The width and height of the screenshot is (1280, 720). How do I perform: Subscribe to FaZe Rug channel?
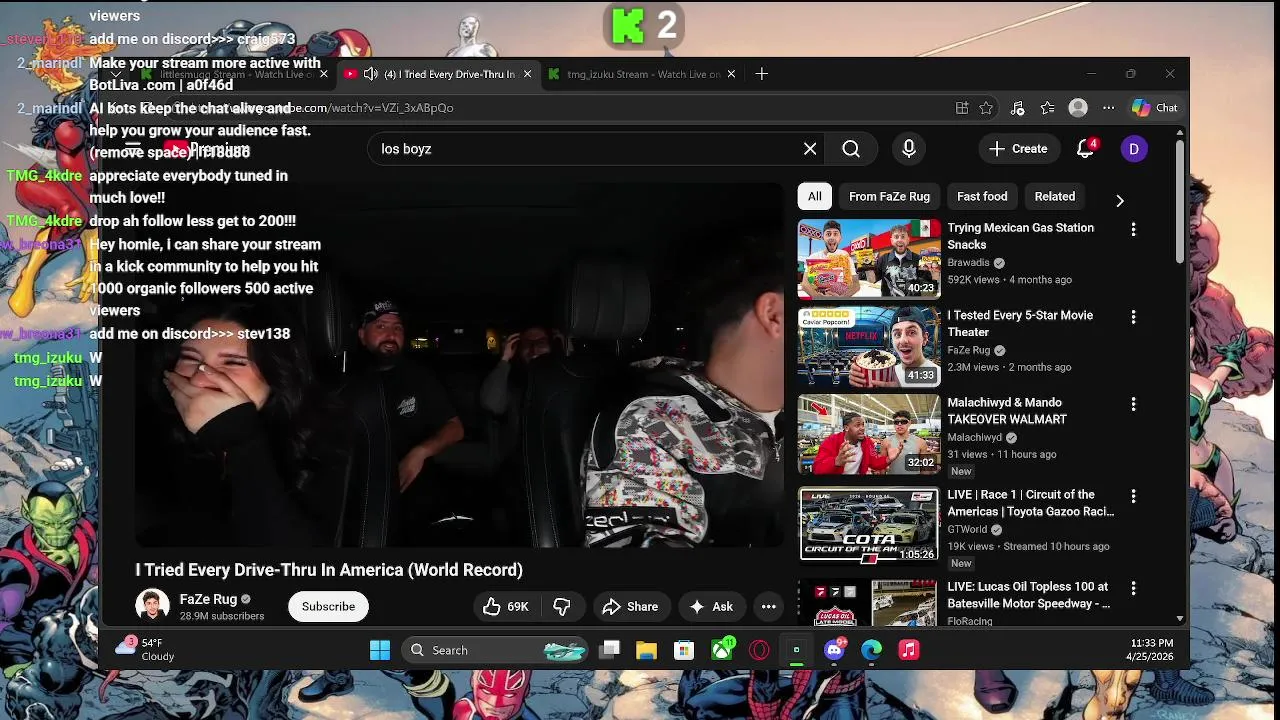click(x=328, y=606)
